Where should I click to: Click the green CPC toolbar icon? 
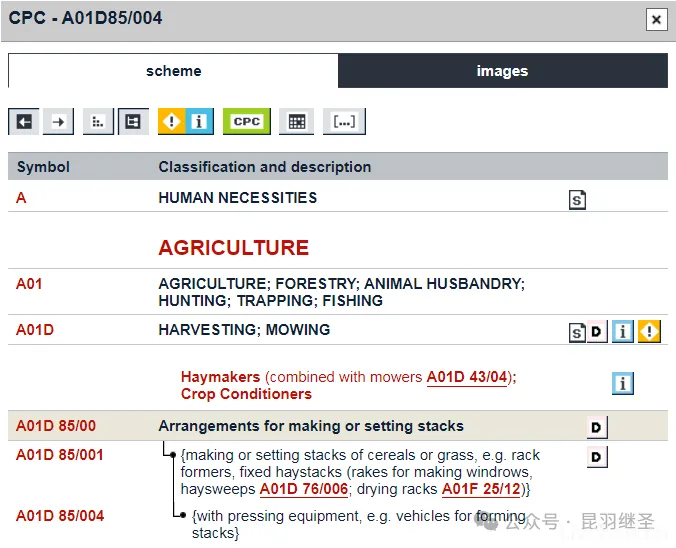pyautogui.click(x=246, y=121)
